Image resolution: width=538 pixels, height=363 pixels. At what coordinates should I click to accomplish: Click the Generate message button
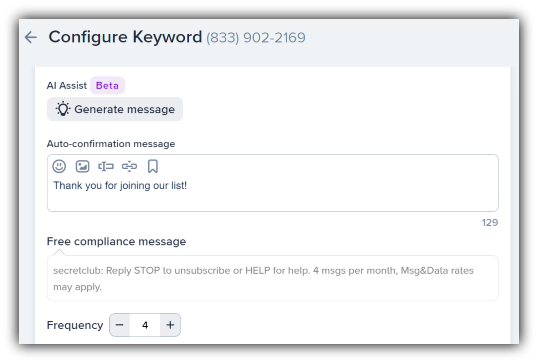[x=115, y=109]
